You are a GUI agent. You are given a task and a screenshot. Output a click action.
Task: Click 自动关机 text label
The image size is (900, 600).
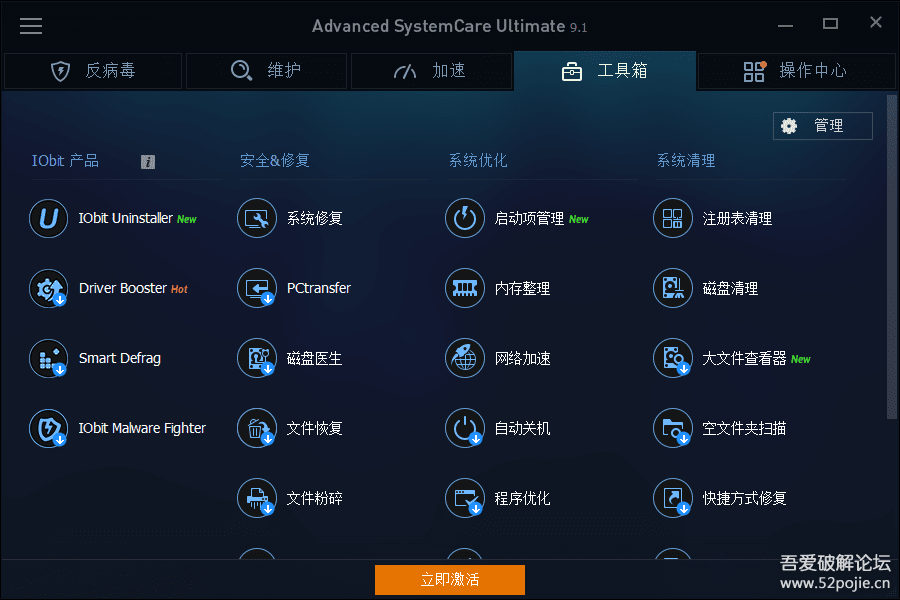[x=522, y=428]
